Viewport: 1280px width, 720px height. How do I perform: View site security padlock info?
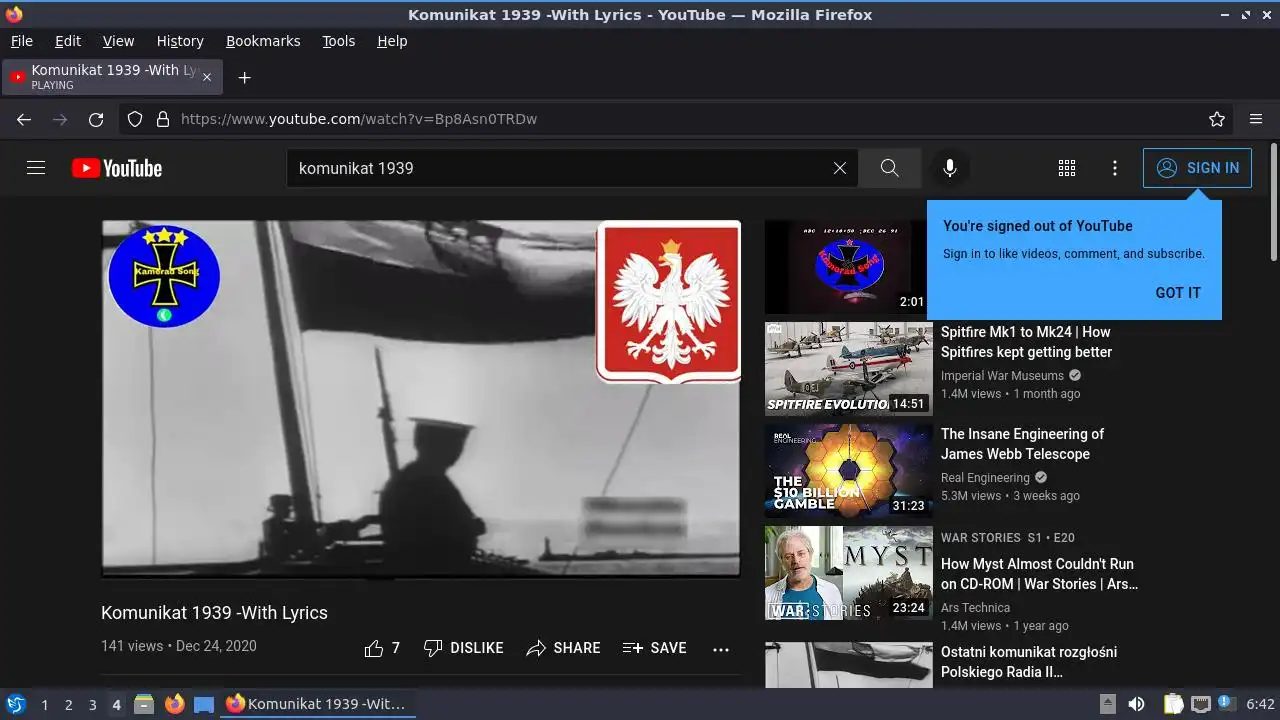click(163, 119)
